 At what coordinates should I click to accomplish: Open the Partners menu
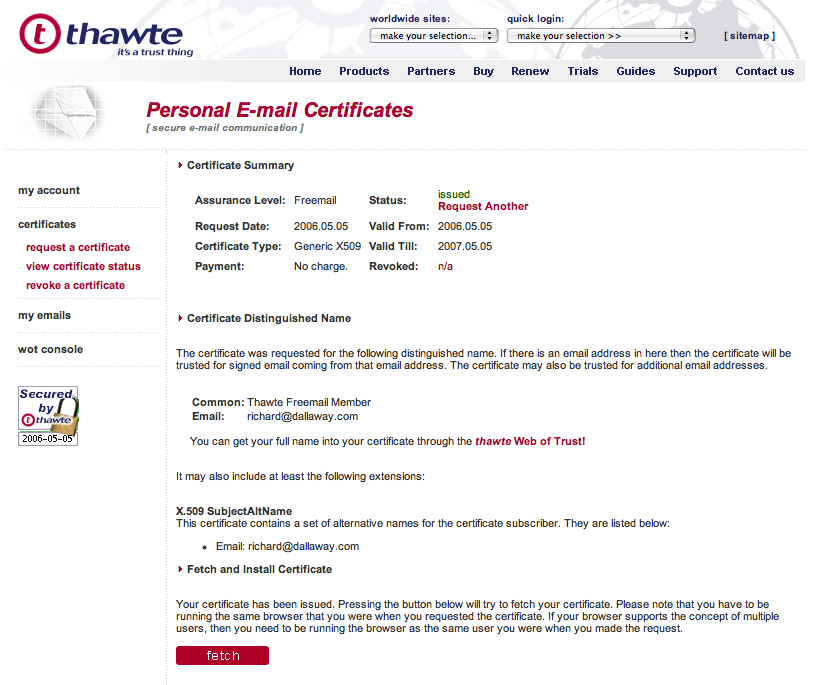[x=431, y=71]
